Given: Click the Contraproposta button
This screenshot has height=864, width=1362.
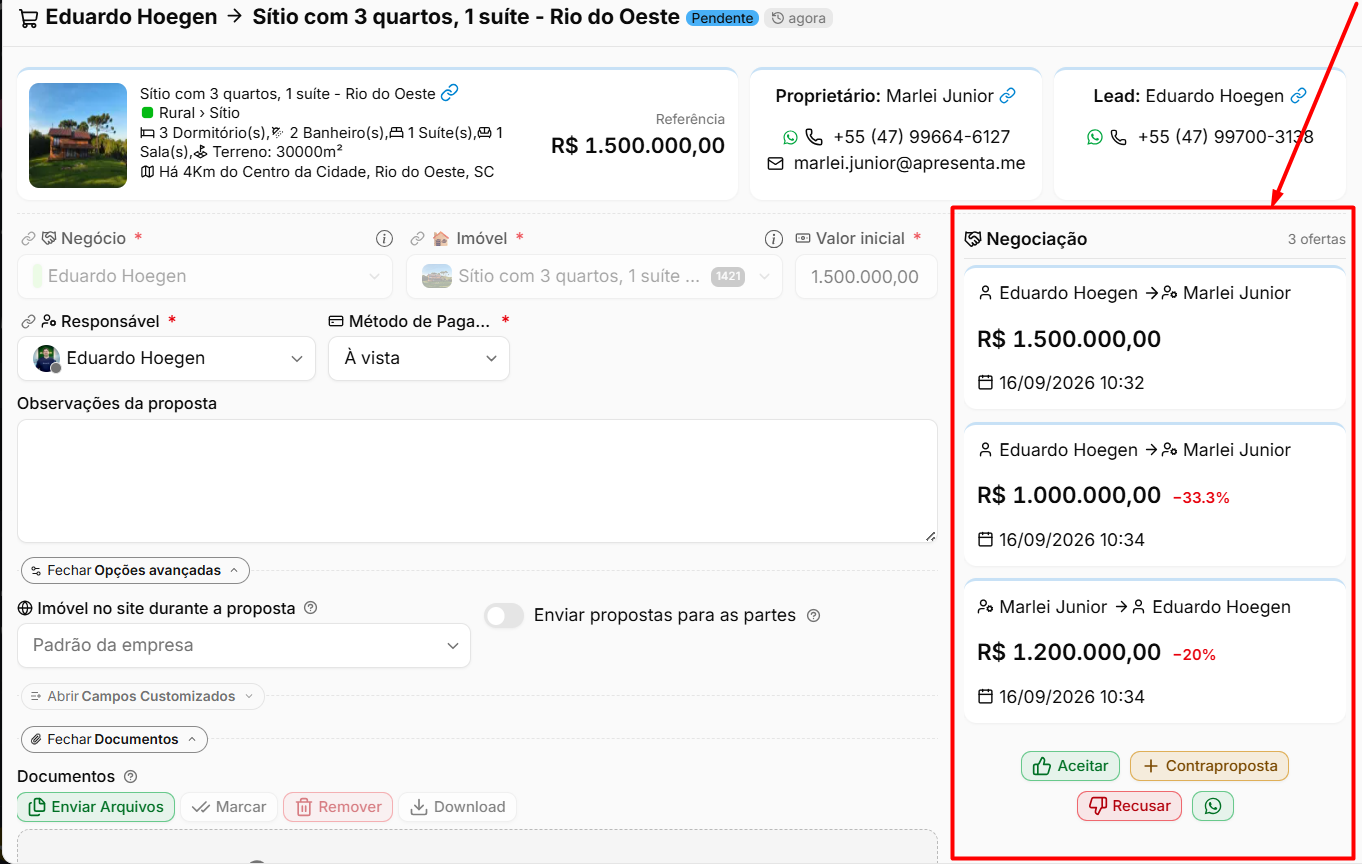Looking at the screenshot, I should 1210,766.
